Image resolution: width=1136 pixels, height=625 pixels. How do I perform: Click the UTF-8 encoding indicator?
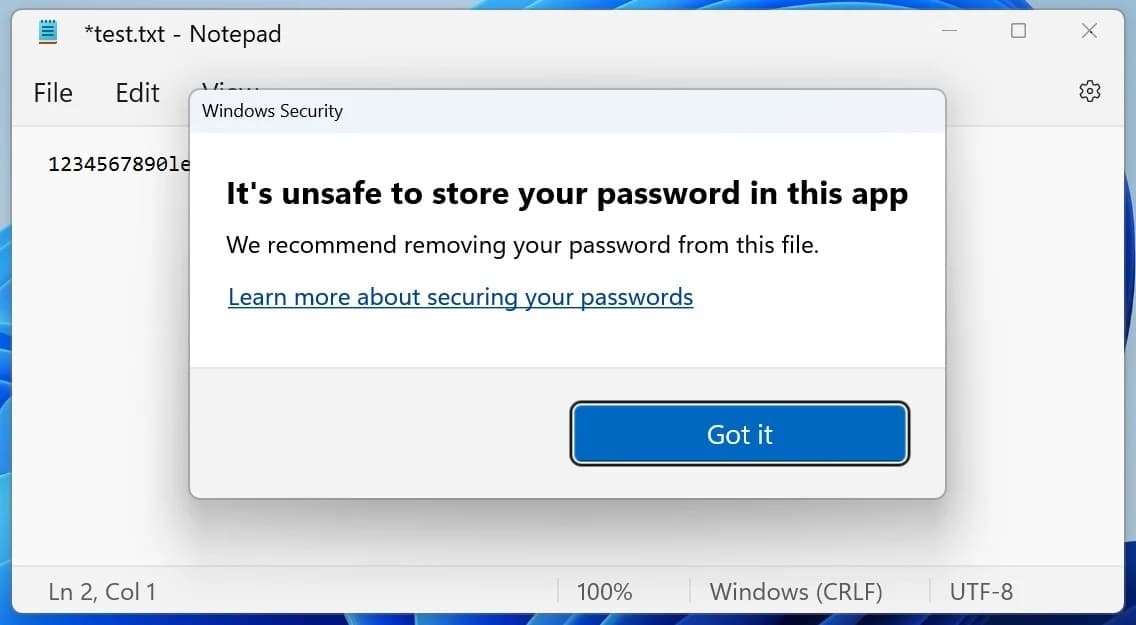coord(981,592)
